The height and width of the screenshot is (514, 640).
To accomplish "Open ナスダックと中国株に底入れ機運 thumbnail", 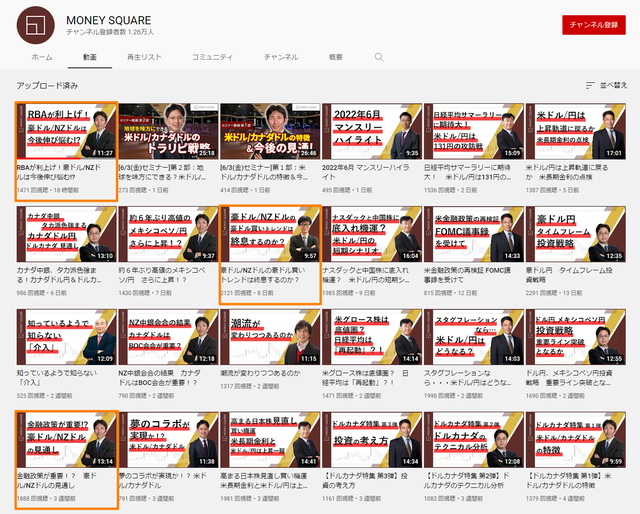I will tap(372, 234).
